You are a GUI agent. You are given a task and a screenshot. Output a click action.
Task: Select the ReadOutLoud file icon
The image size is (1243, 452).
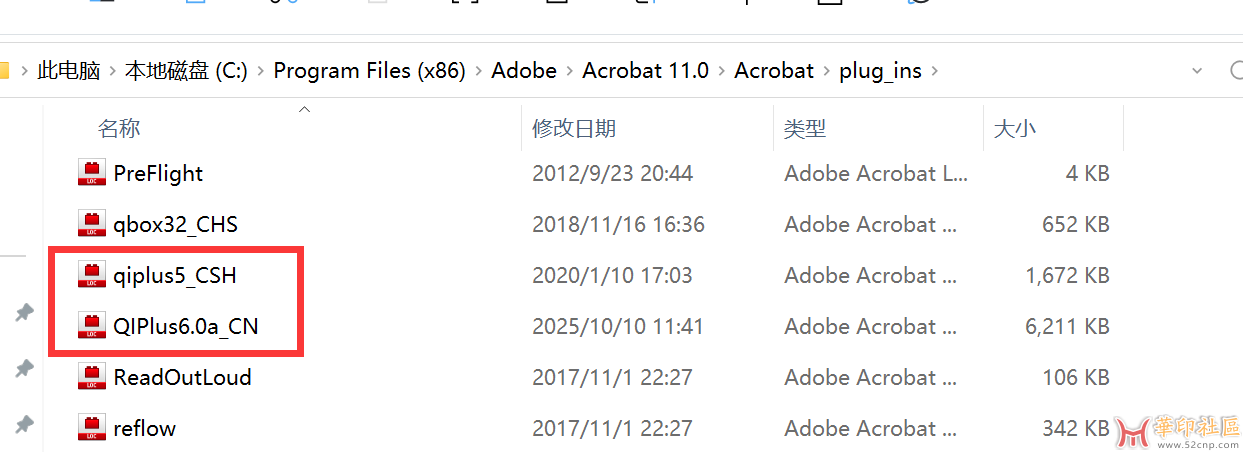coord(91,377)
